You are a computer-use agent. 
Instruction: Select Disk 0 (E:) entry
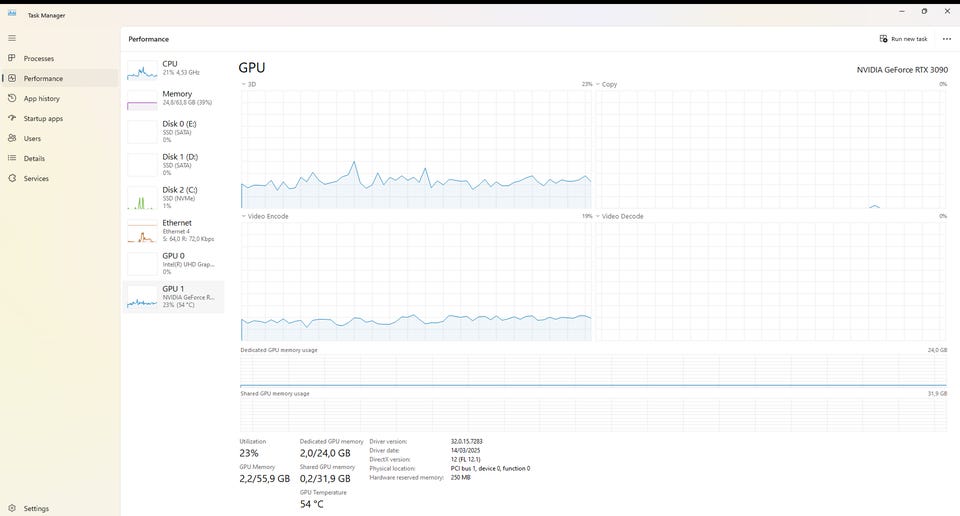pyautogui.click(x=174, y=132)
